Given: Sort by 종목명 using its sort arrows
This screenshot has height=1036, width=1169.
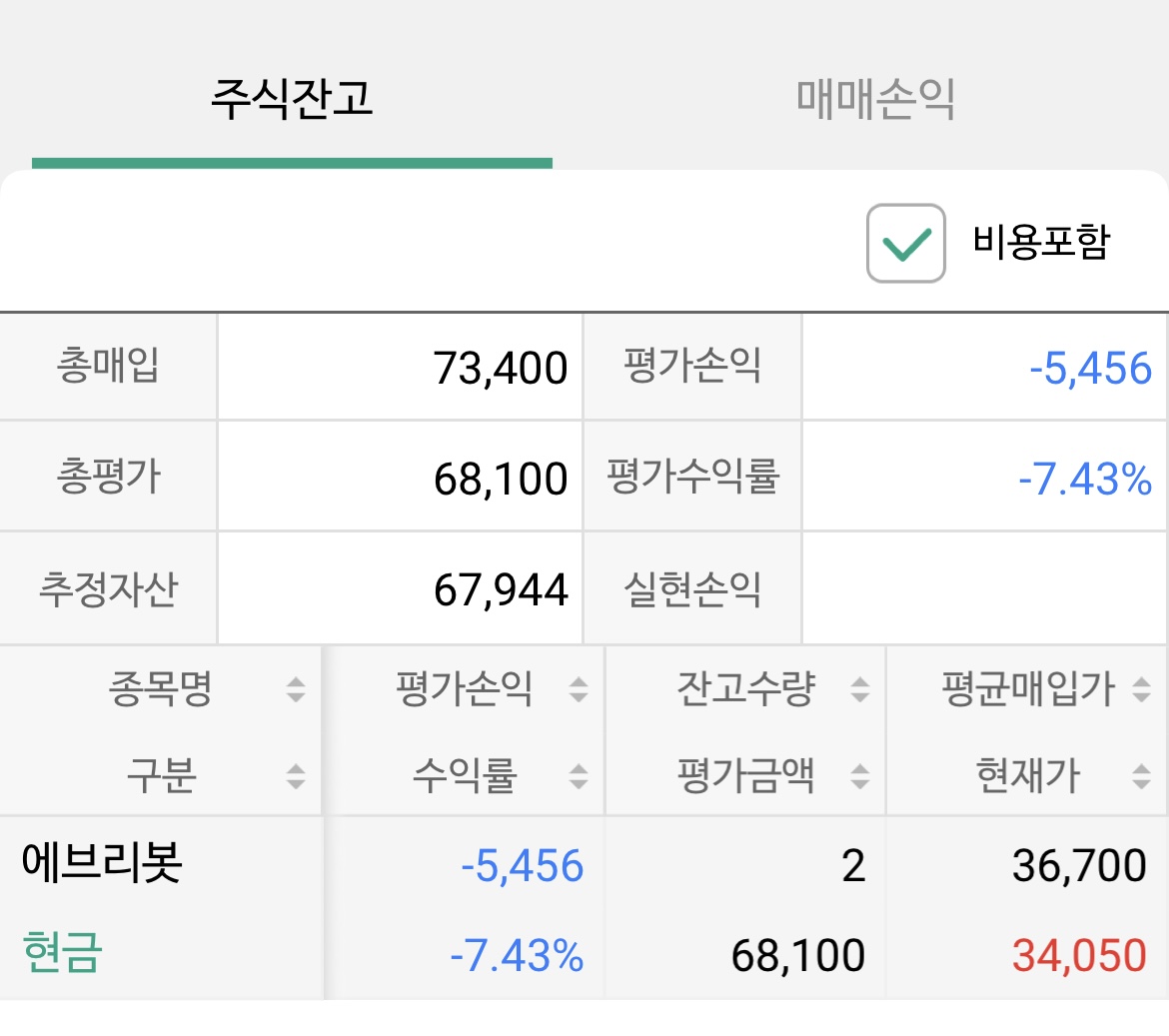Looking at the screenshot, I should coord(296,689).
